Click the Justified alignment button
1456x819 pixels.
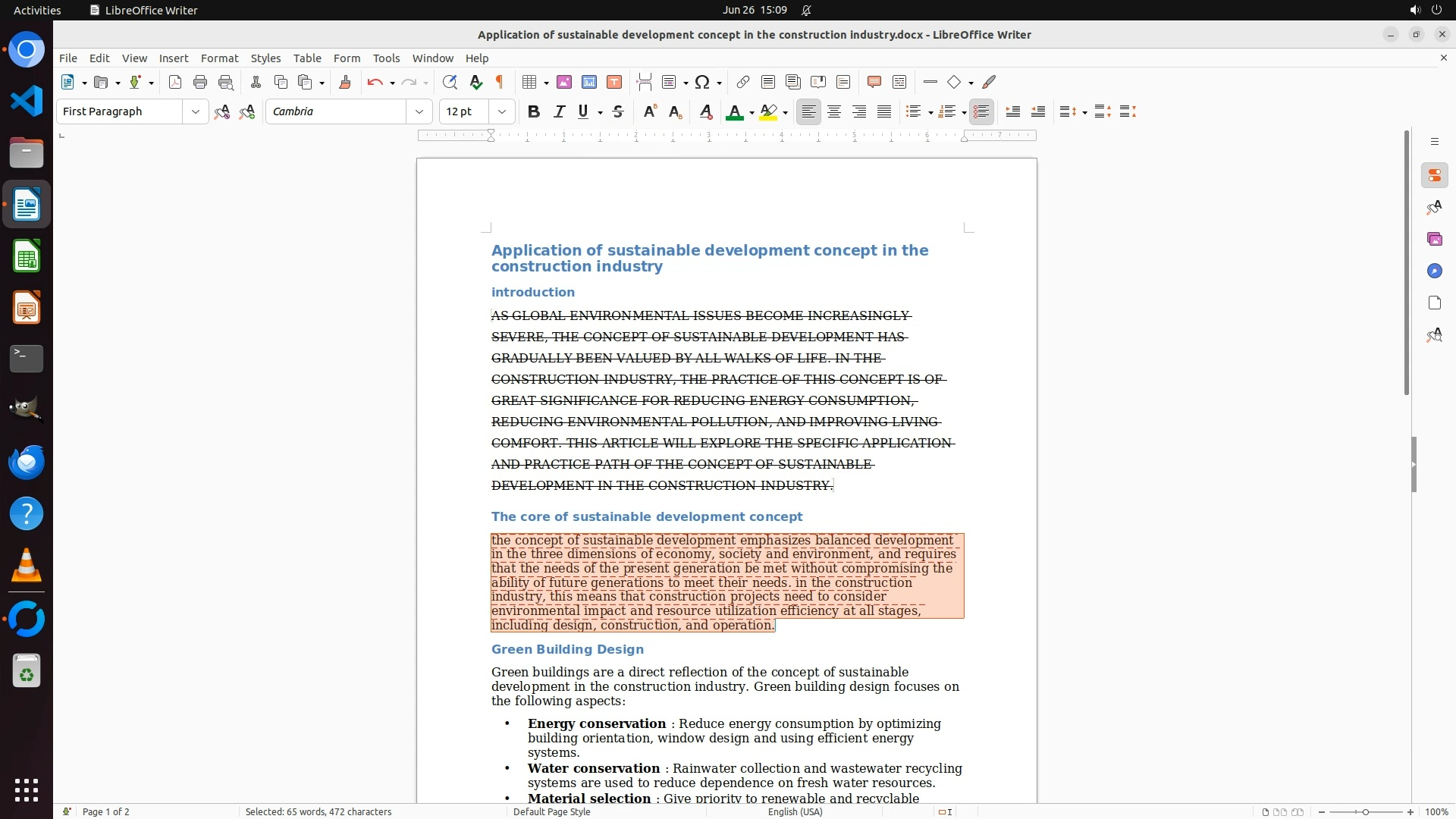(x=884, y=112)
